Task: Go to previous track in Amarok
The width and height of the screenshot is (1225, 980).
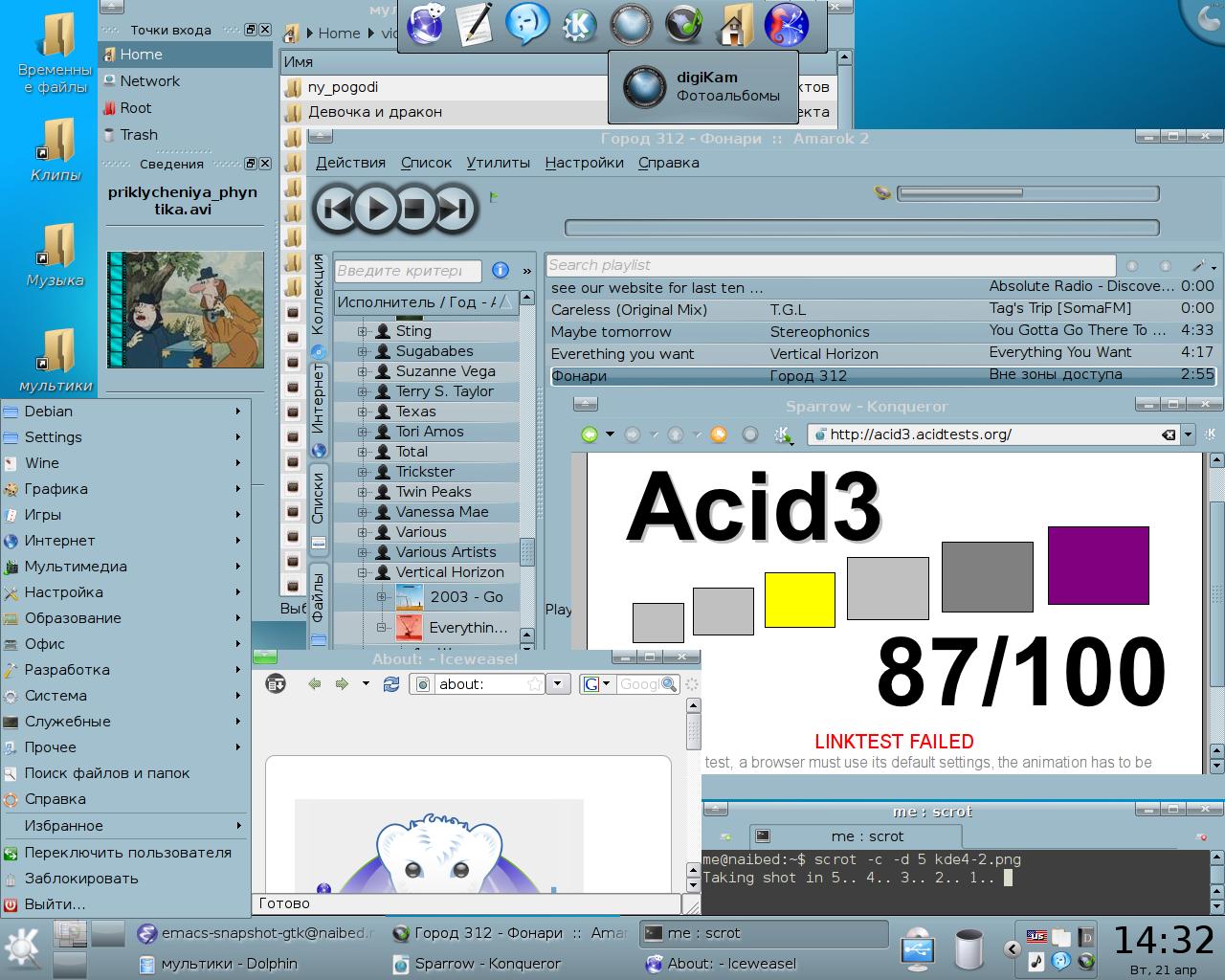Action: (335, 208)
